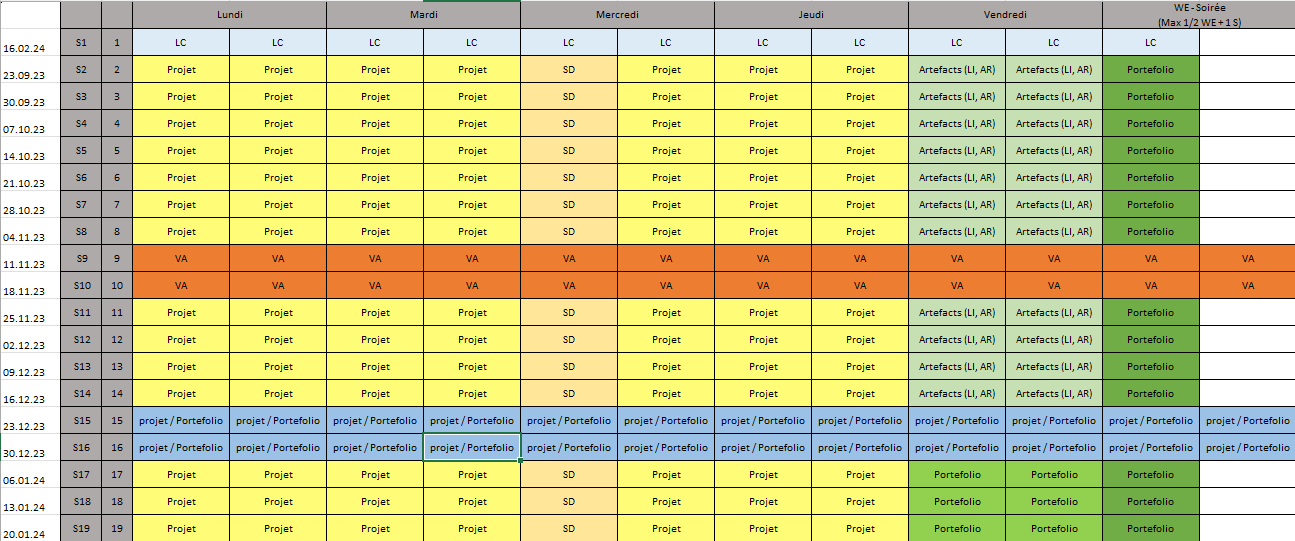This screenshot has width=1295, height=541.
Task: Click the Jeudi column header
Action: (x=811, y=15)
